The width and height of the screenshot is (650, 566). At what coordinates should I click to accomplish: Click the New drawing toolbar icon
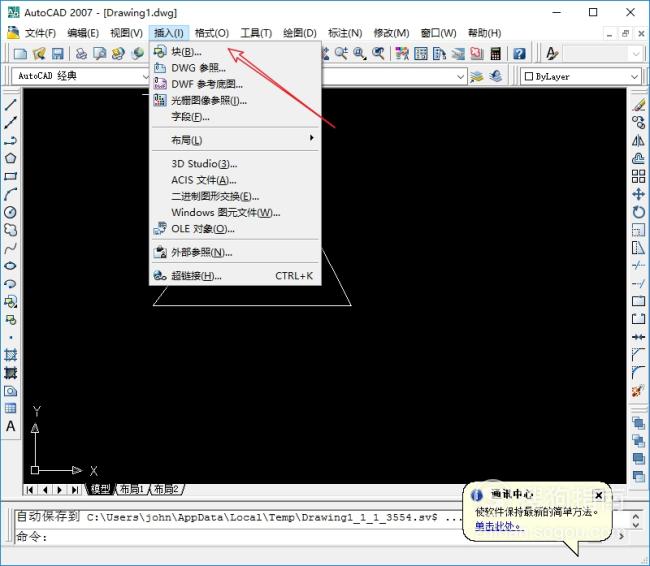pyautogui.click(x=20, y=53)
